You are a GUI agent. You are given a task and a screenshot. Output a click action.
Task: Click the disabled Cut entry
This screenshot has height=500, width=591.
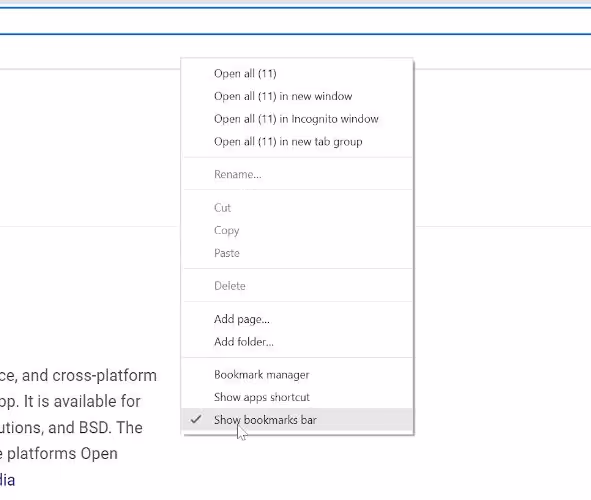[297, 208]
